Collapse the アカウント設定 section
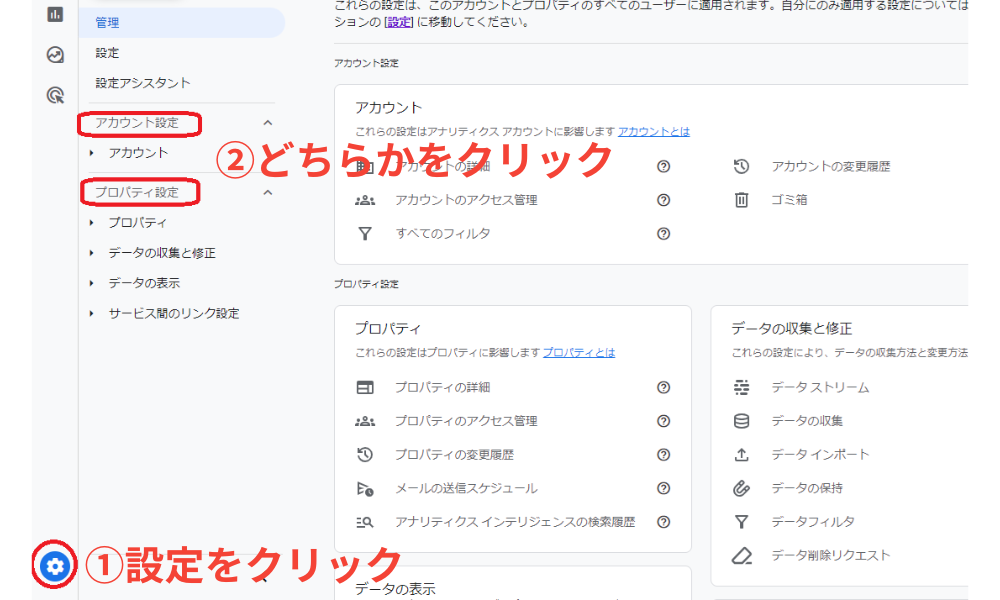The image size is (1000, 600). coord(266,122)
